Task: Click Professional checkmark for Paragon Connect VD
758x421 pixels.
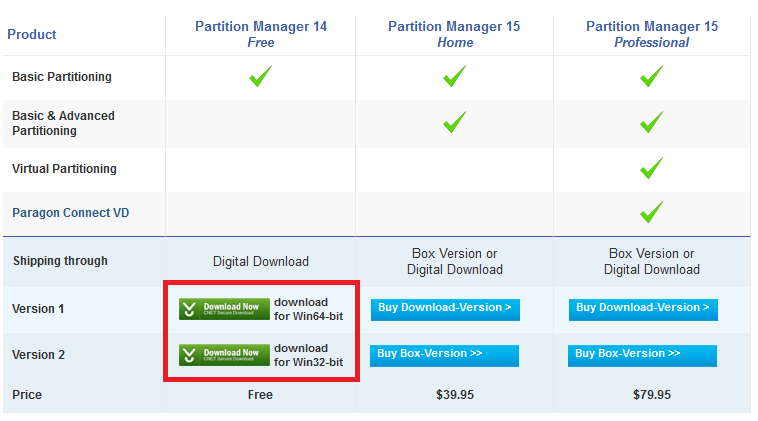Action: click(652, 212)
